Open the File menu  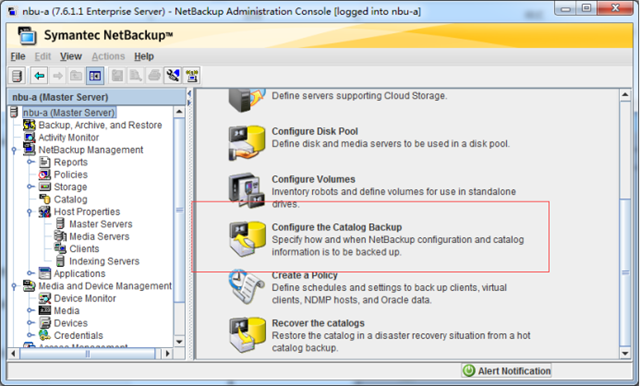pos(18,56)
